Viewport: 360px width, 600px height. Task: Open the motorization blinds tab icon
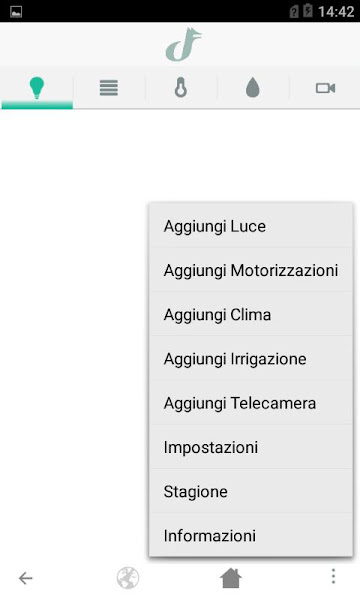109,88
